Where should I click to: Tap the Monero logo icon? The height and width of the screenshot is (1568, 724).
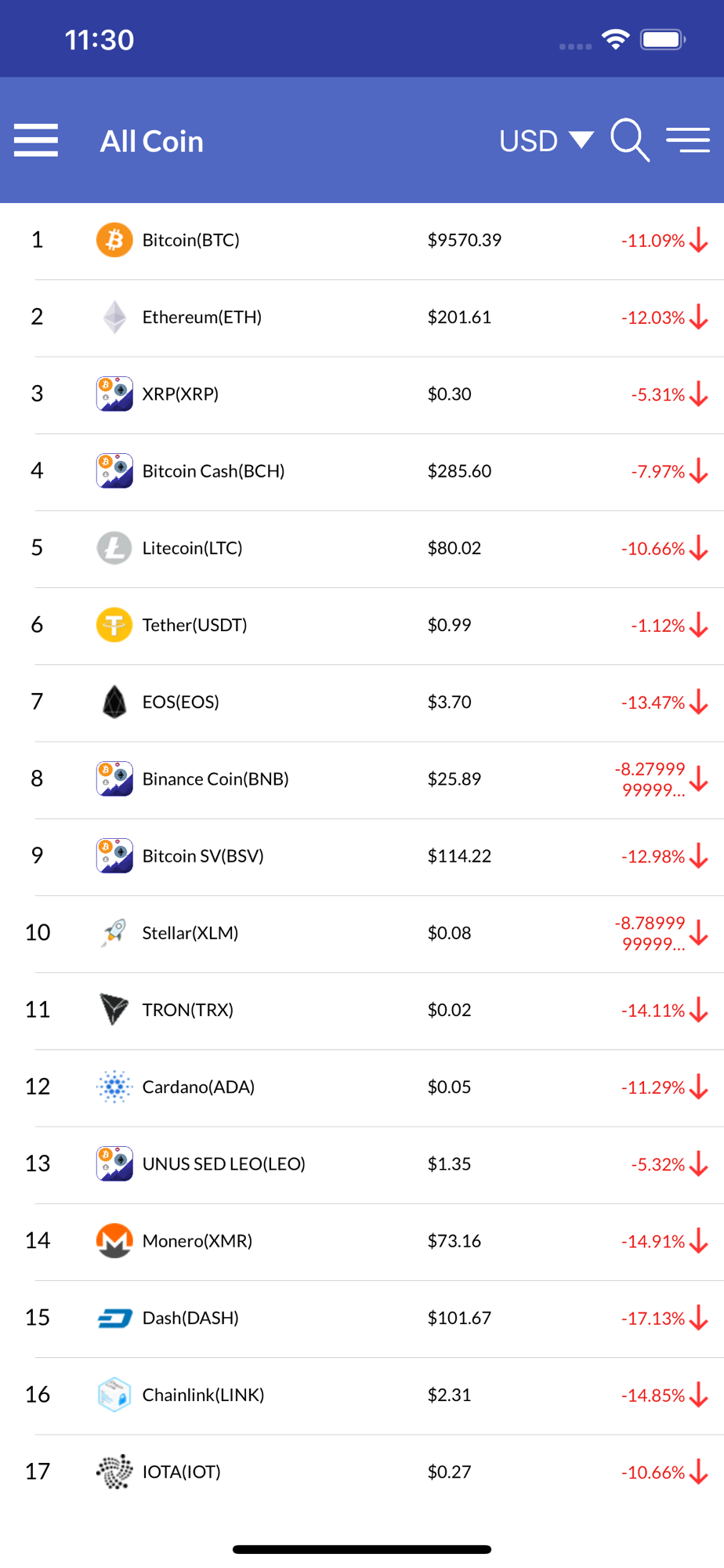tap(114, 1241)
